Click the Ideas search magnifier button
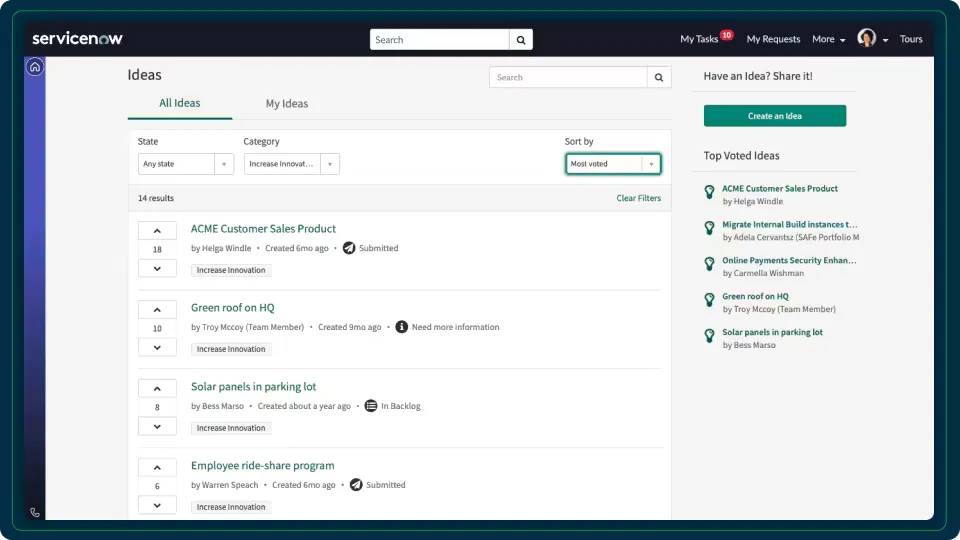 (x=659, y=78)
